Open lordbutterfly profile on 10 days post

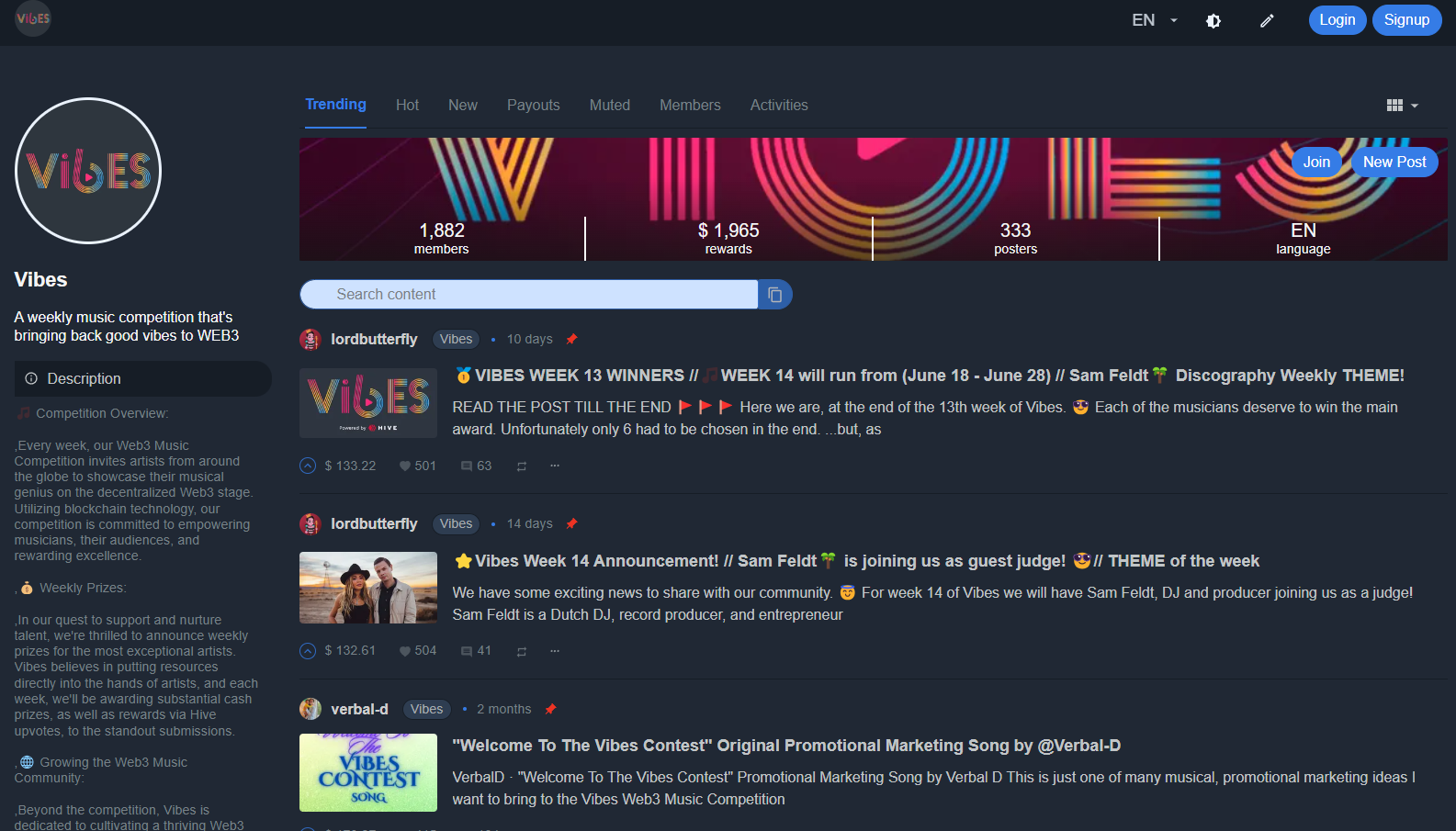pyautogui.click(x=374, y=340)
